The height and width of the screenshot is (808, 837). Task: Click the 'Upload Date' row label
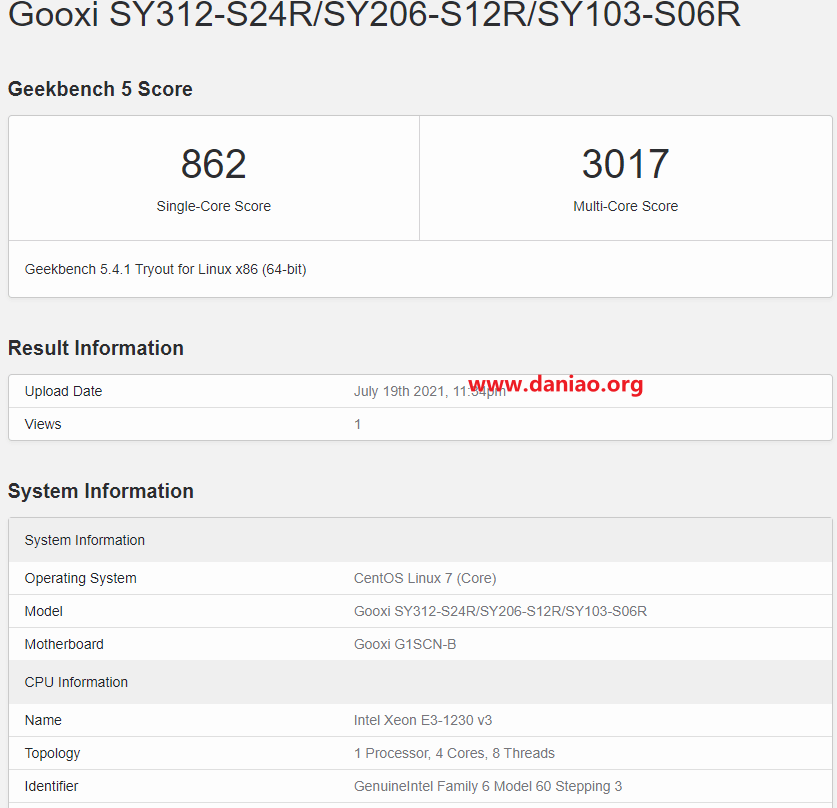[64, 391]
